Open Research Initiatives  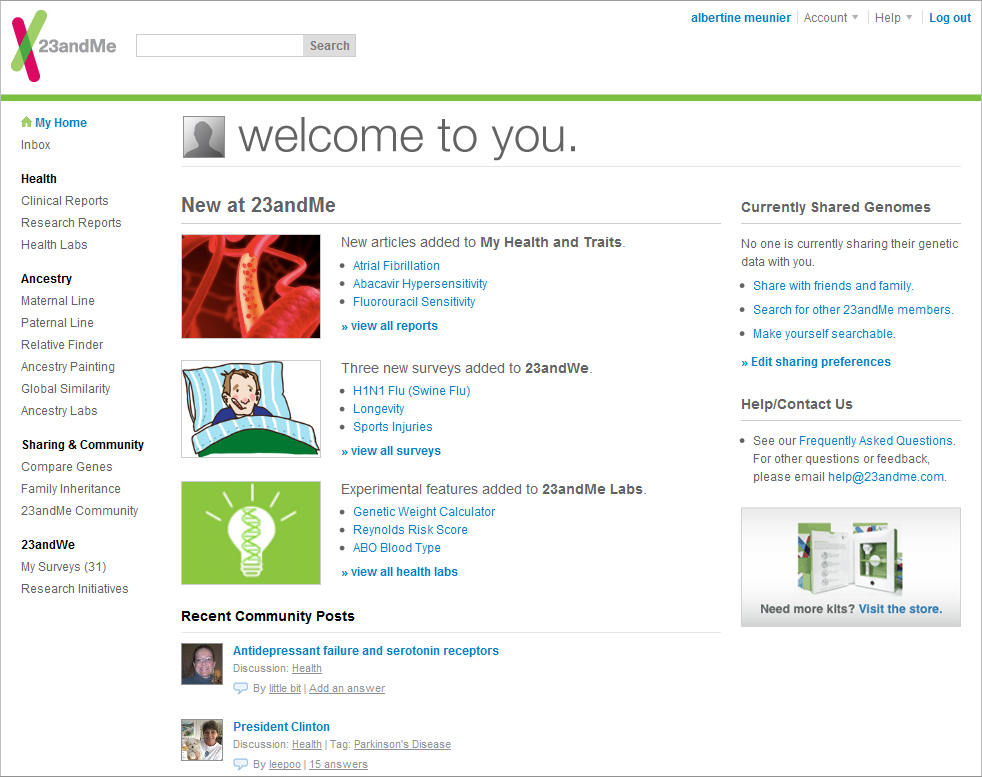(75, 589)
